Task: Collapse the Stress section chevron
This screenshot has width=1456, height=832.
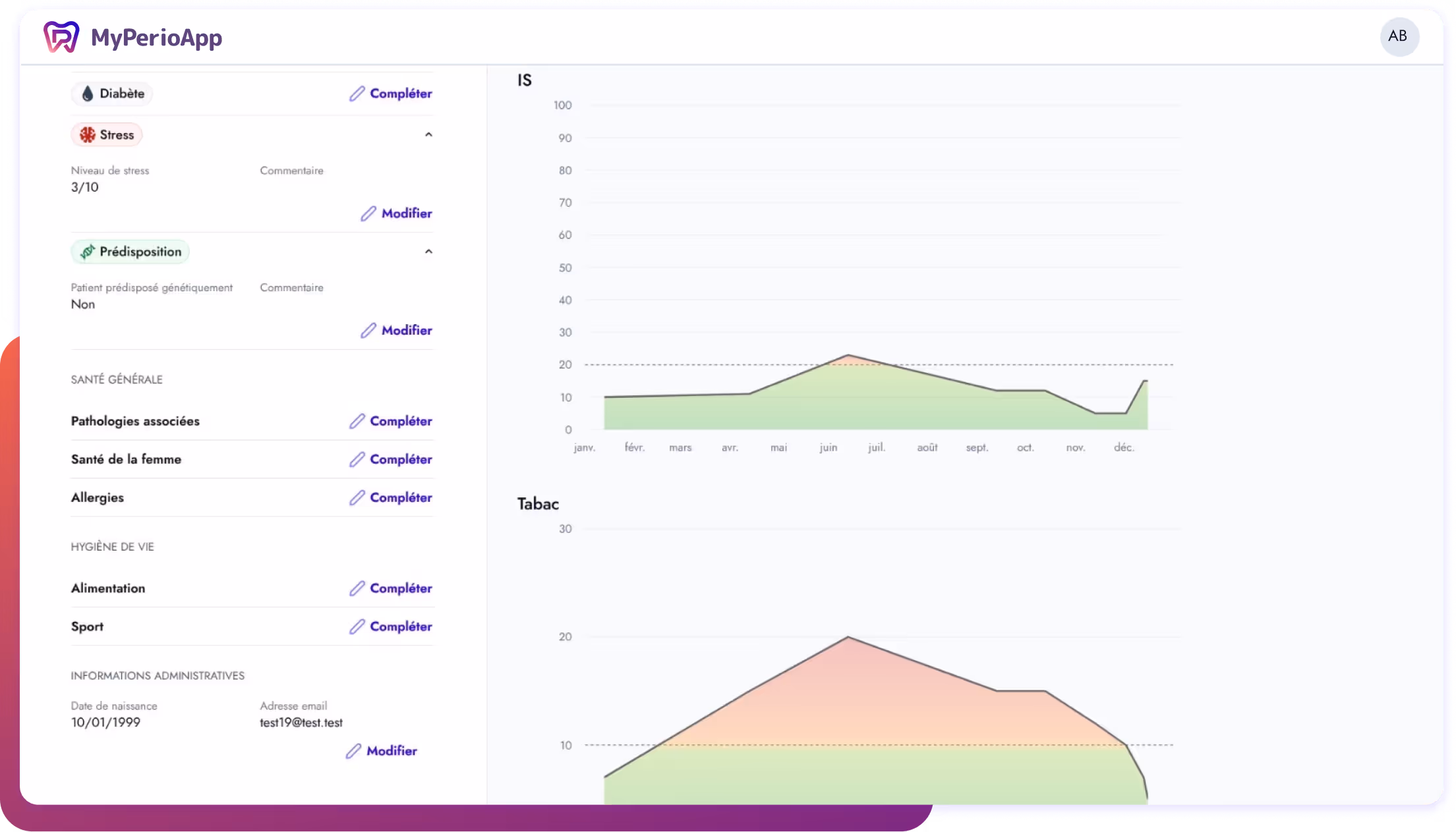Action: pos(428,135)
